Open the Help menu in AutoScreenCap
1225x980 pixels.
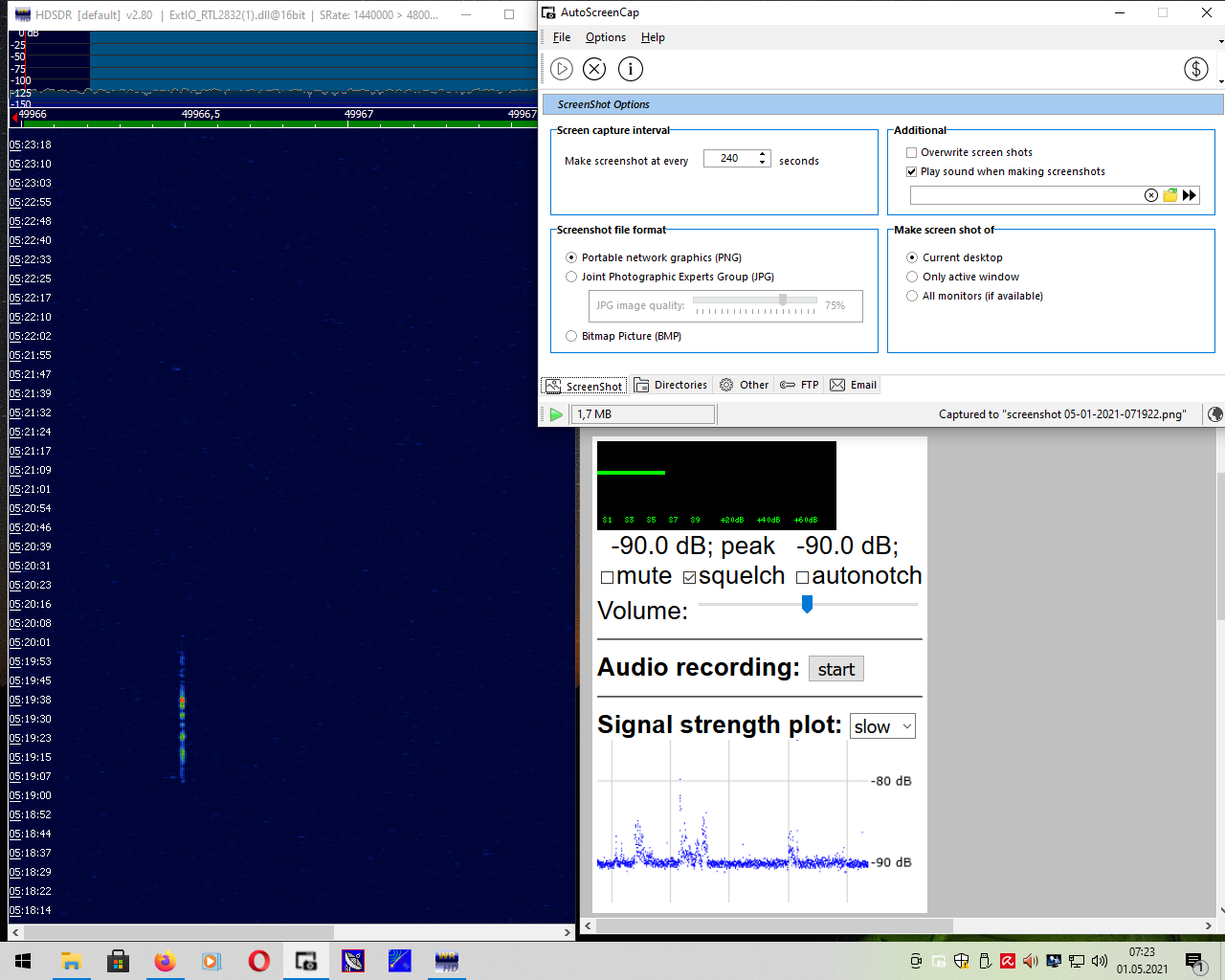(653, 37)
